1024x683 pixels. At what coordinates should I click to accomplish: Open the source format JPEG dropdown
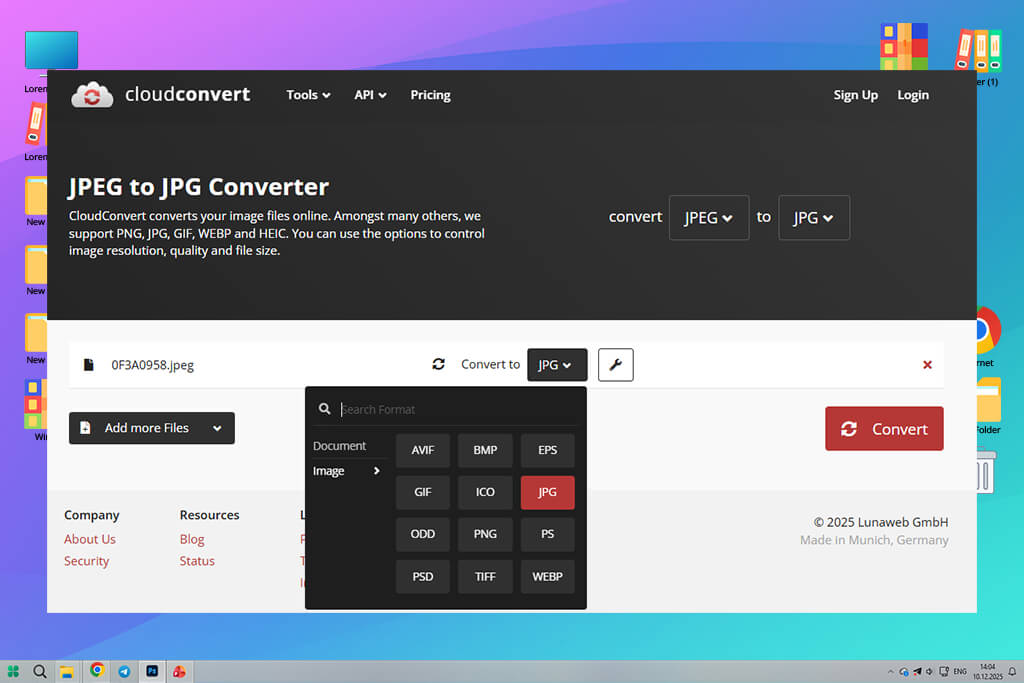pos(709,217)
